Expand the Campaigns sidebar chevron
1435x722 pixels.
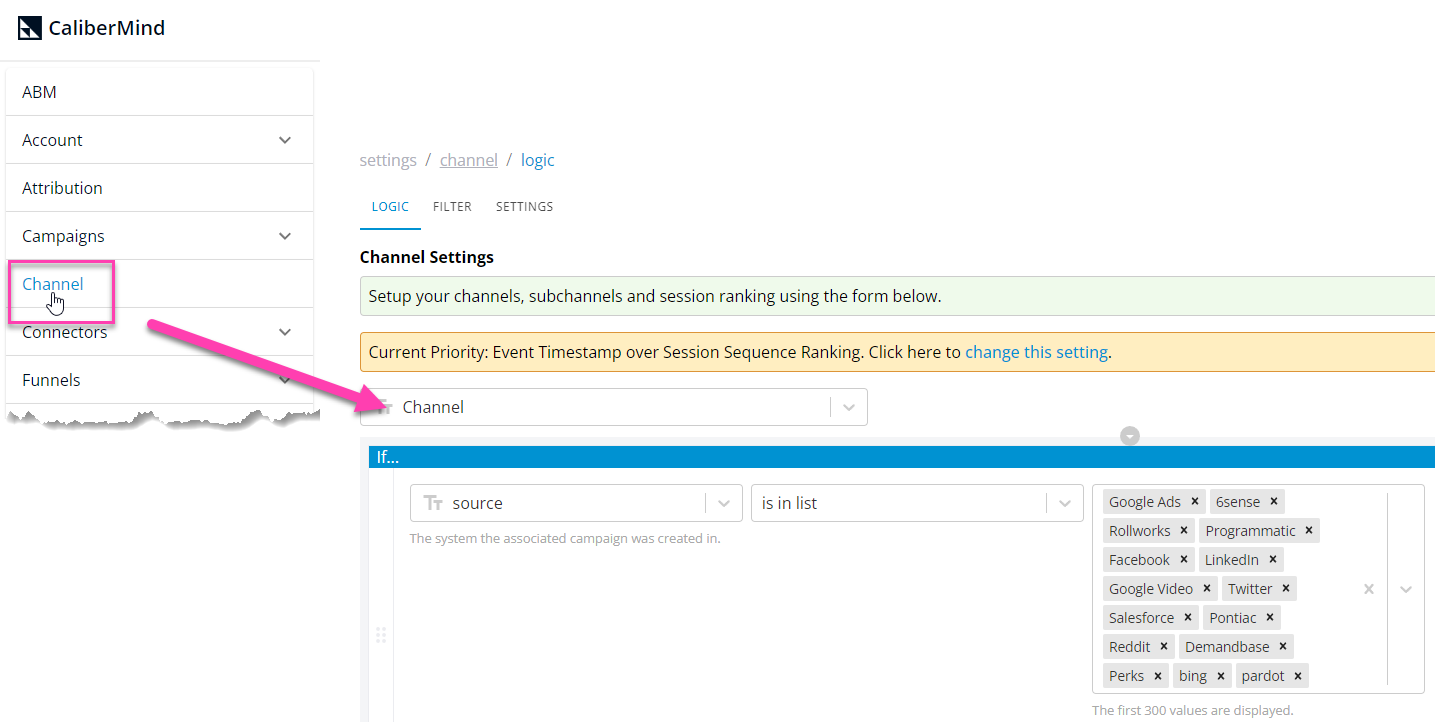pos(285,236)
